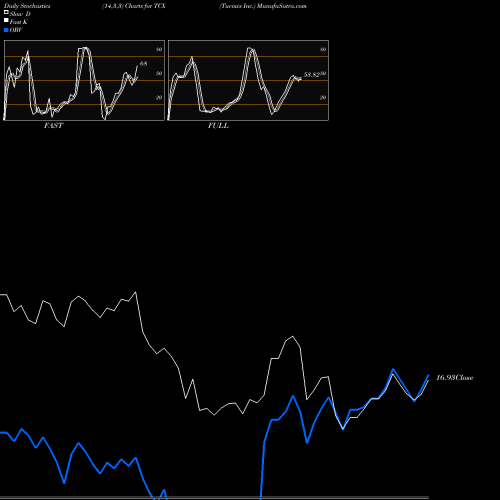Viewport: 500px width, 500px height.
Task: Open the FULL stochastic chart panel
Action: pyautogui.click(x=248, y=80)
